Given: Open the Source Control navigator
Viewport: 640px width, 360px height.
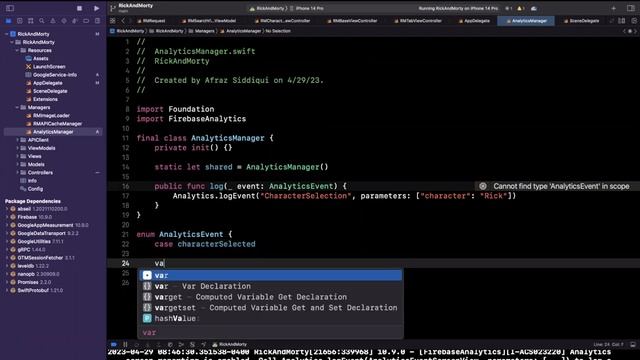Looking at the screenshot, I should (x=20, y=21).
